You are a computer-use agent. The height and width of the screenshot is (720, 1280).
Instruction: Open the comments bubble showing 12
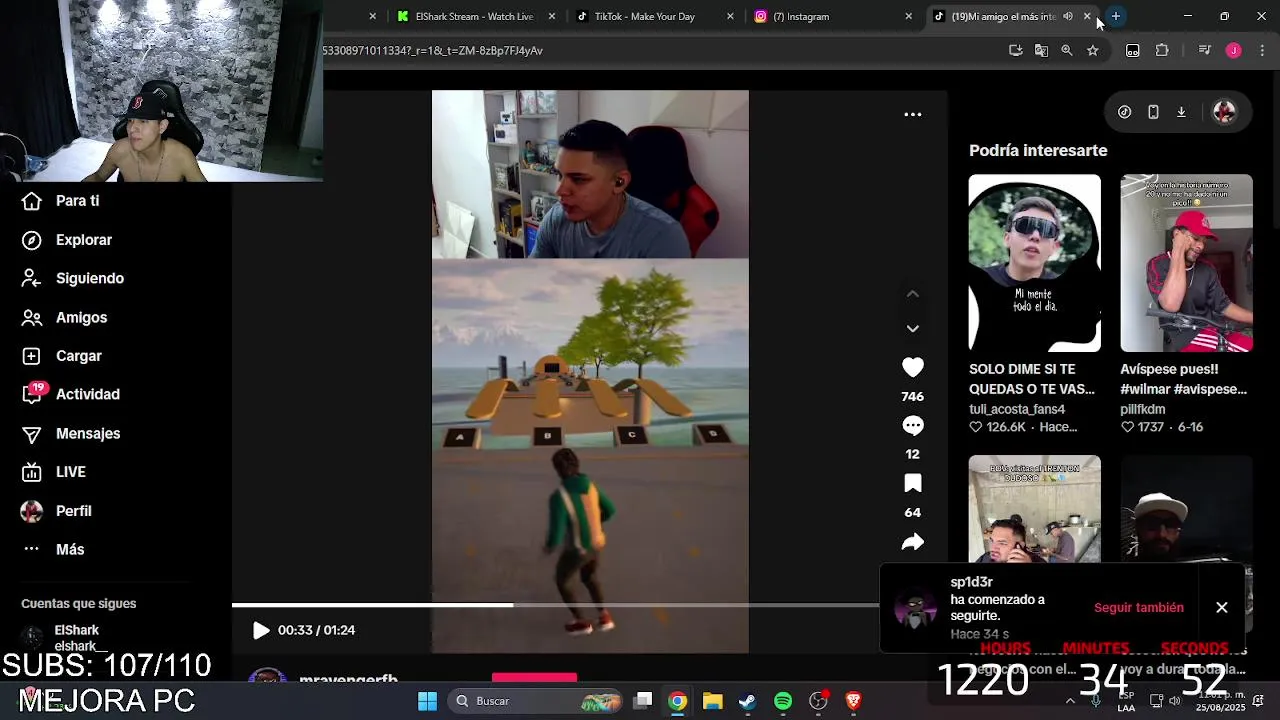[912, 426]
